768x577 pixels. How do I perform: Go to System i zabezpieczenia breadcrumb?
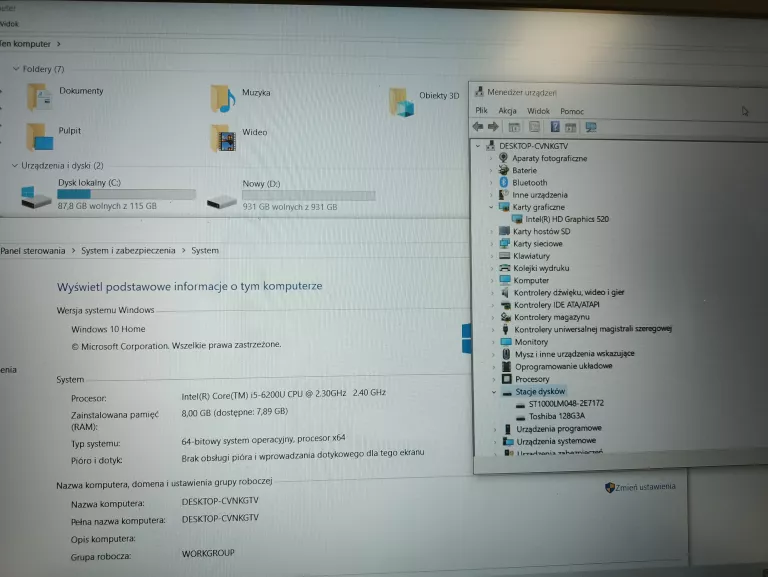click(x=128, y=250)
